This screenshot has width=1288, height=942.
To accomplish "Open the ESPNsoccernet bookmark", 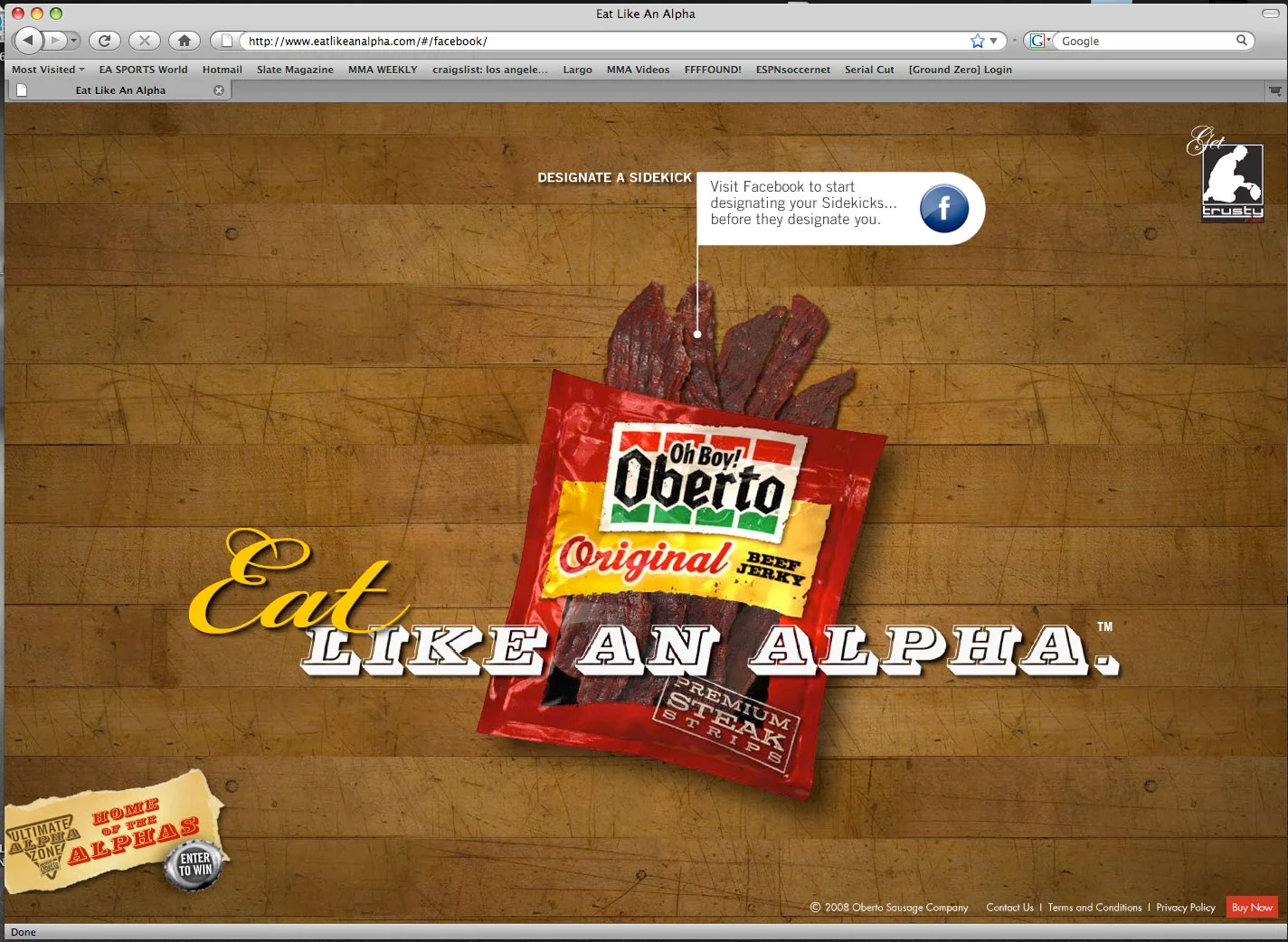I will [793, 70].
